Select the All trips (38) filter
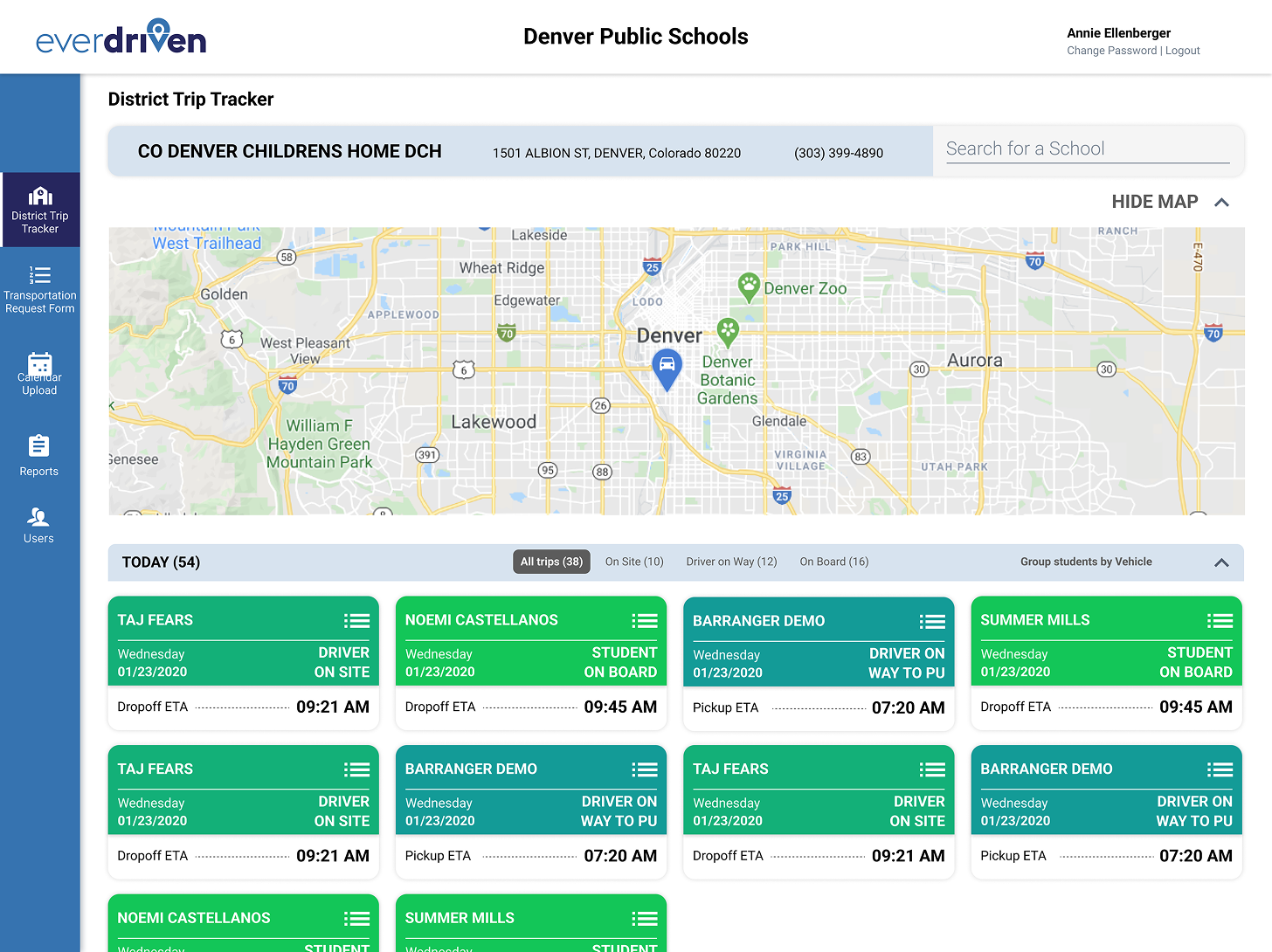 coord(551,562)
